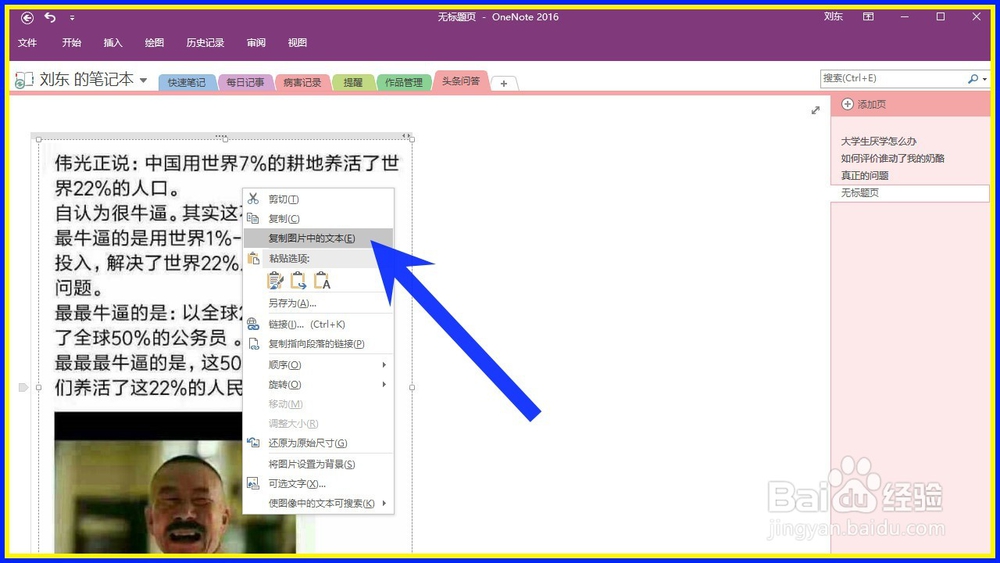
Task: Click the note container top drag handle
Action: [x=221, y=136]
